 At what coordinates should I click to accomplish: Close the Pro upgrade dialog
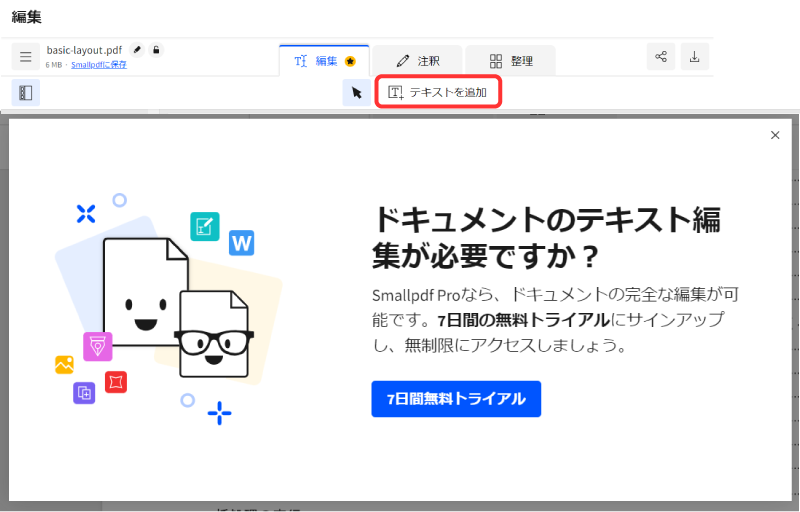click(x=775, y=135)
